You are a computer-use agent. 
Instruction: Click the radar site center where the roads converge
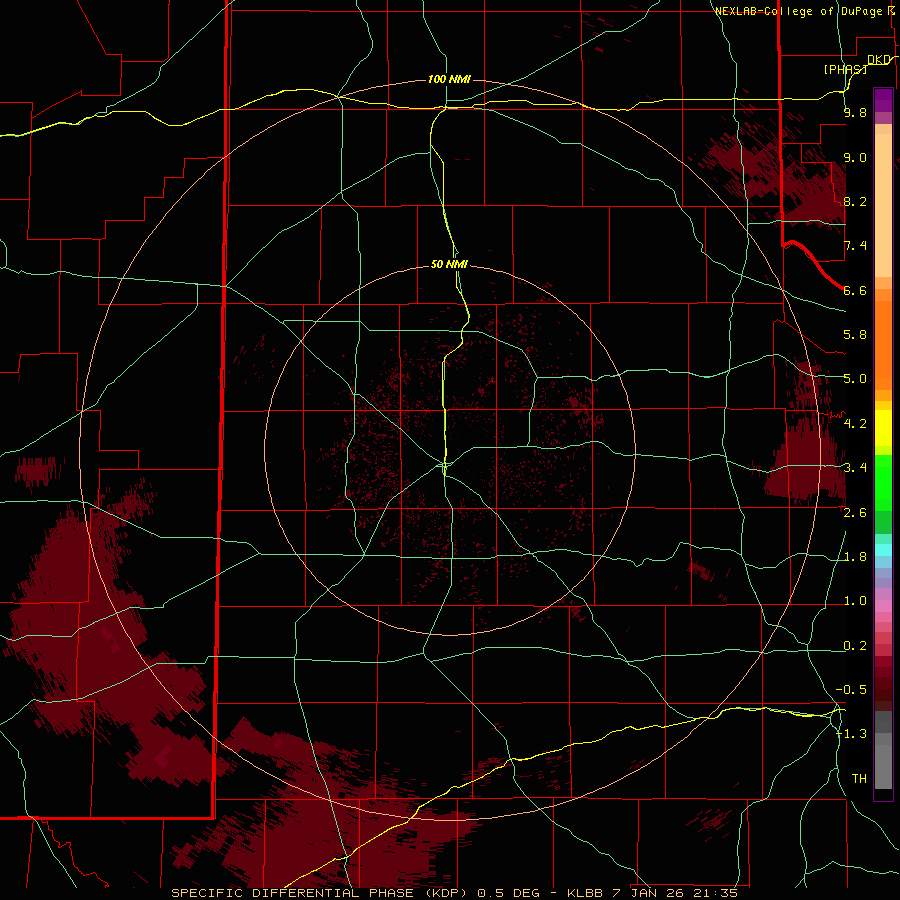click(x=445, y=464)
